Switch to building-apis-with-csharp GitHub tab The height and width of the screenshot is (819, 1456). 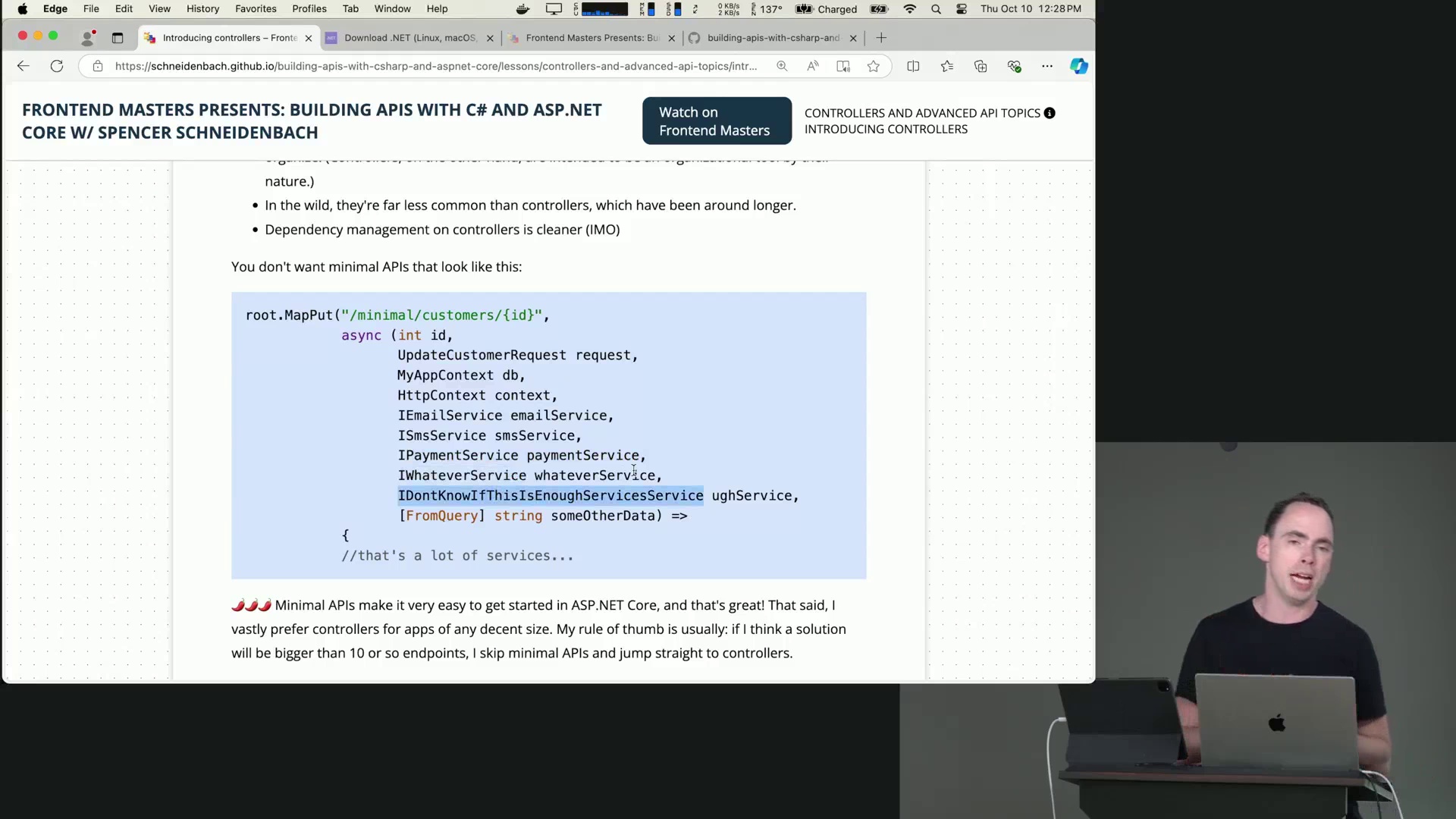coord(773,38)
